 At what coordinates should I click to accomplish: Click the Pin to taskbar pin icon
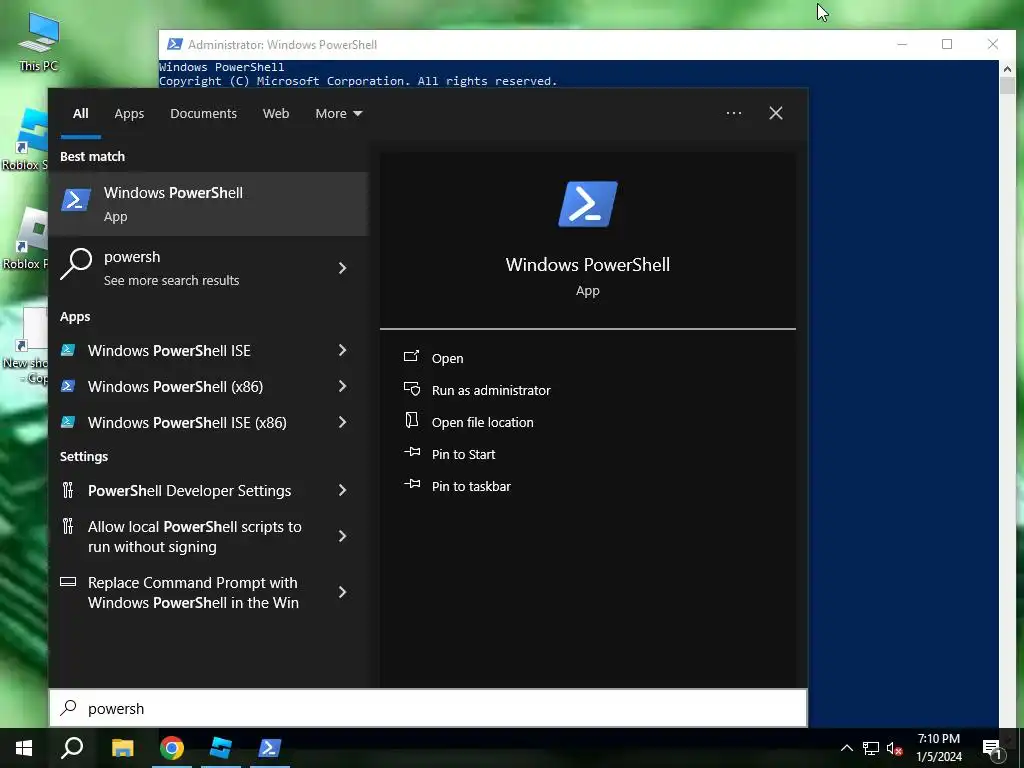tap(411, 484)
